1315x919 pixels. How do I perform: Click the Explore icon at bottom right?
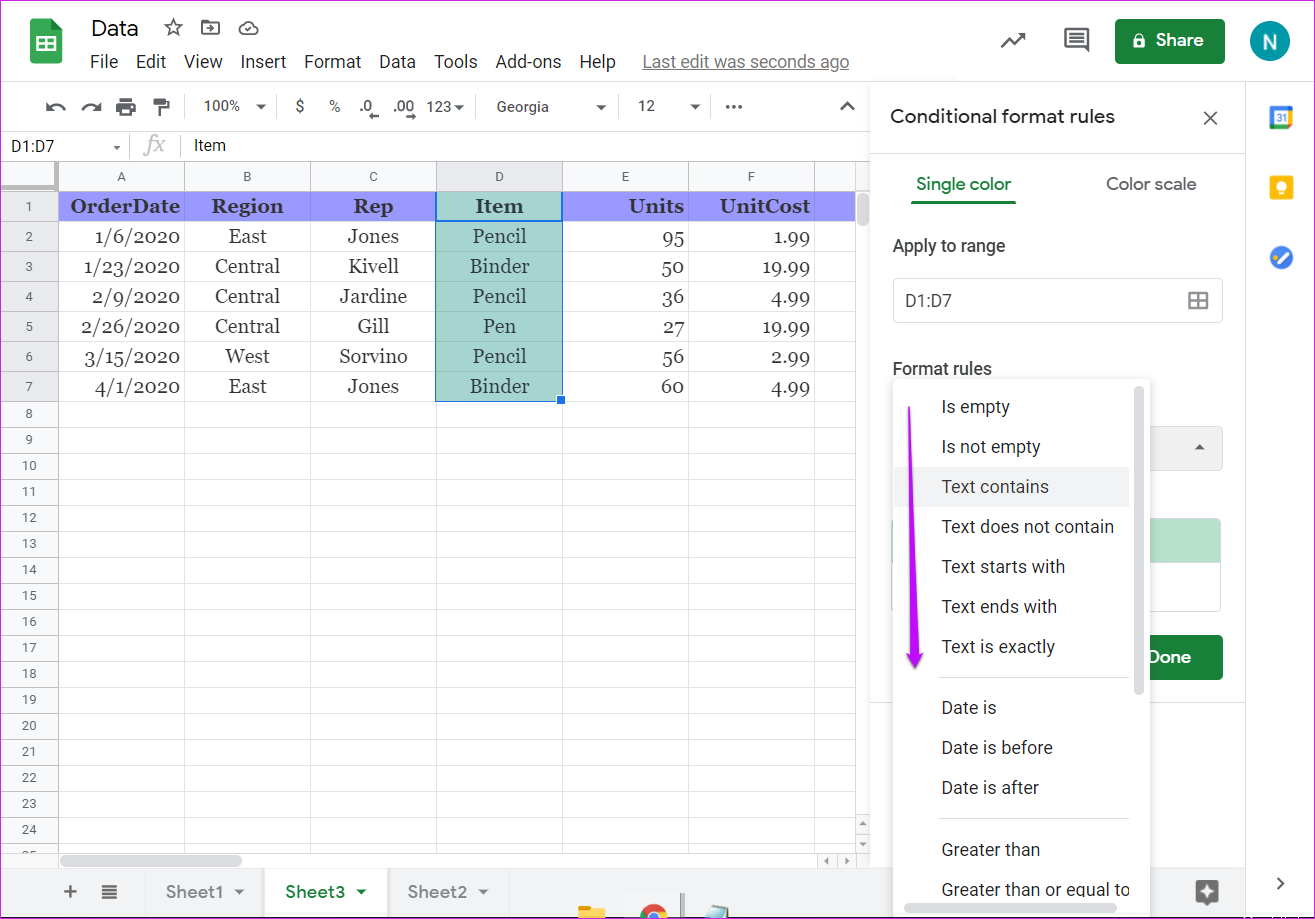pyautogui.click(x=1207, y=892)
